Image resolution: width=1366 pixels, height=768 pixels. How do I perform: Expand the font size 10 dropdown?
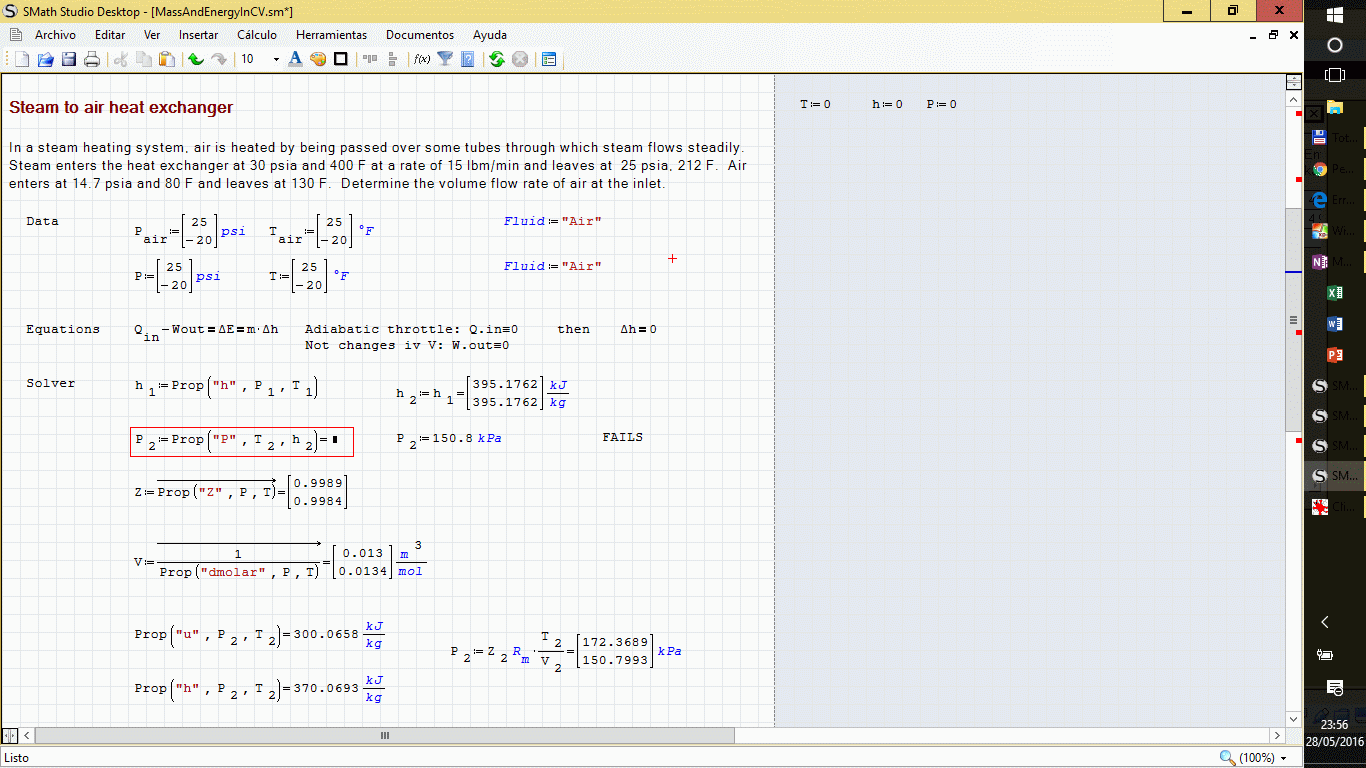[x=275, y=59]
